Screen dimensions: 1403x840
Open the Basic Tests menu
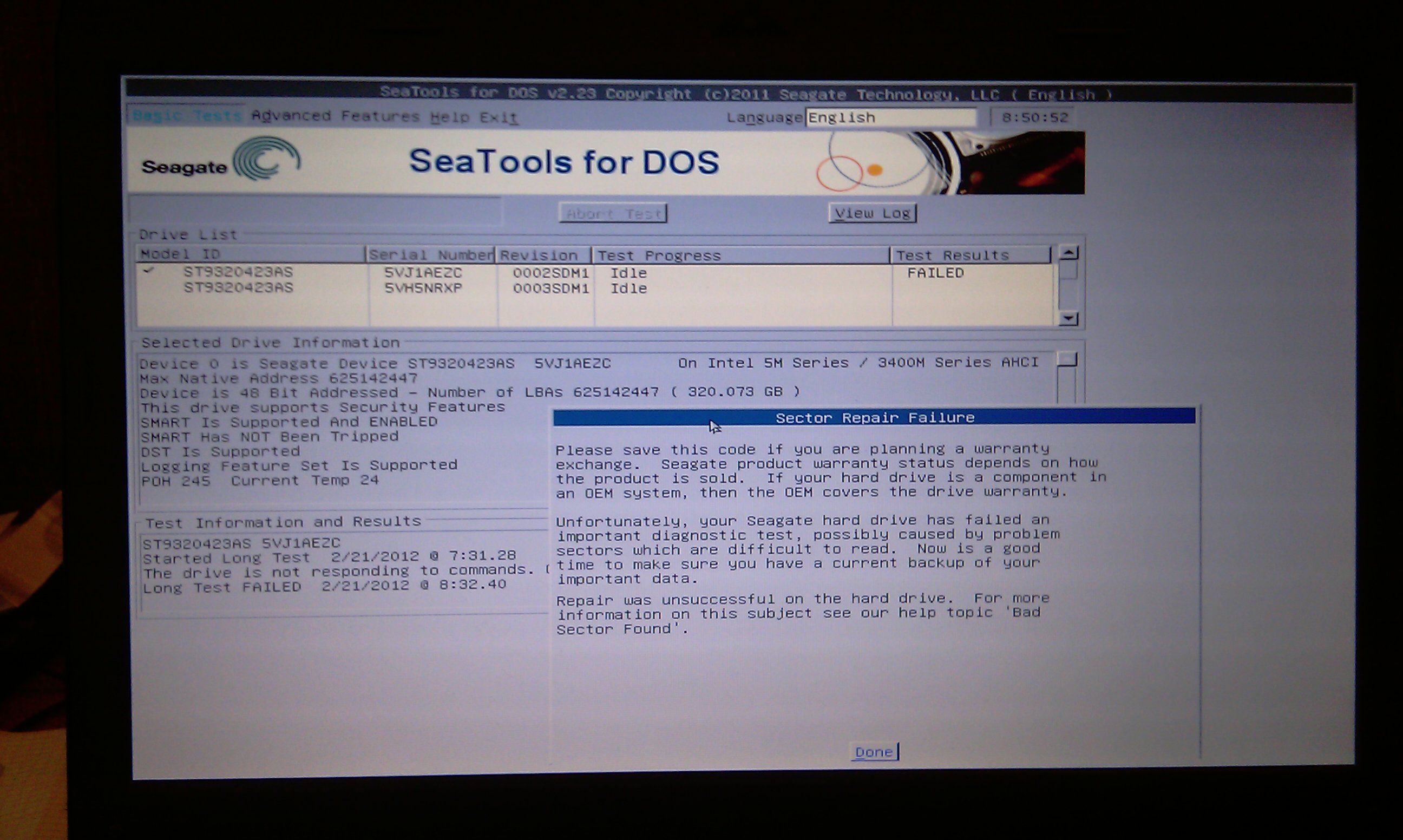pyautogui.click(x=187, y=116)
